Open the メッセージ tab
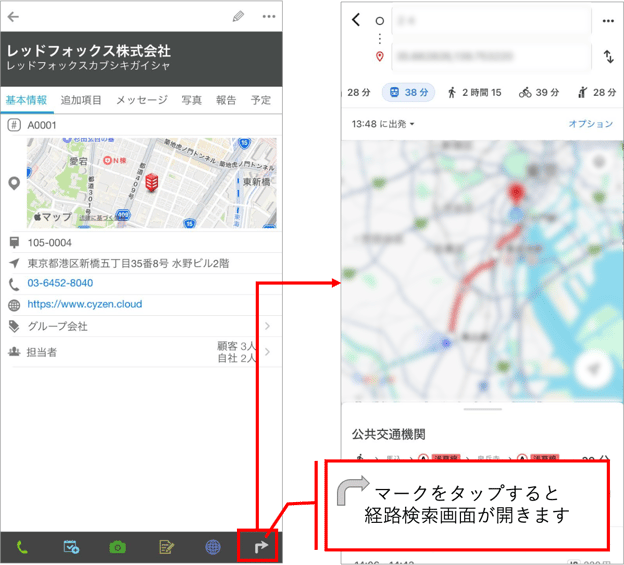 pos(142,100)
